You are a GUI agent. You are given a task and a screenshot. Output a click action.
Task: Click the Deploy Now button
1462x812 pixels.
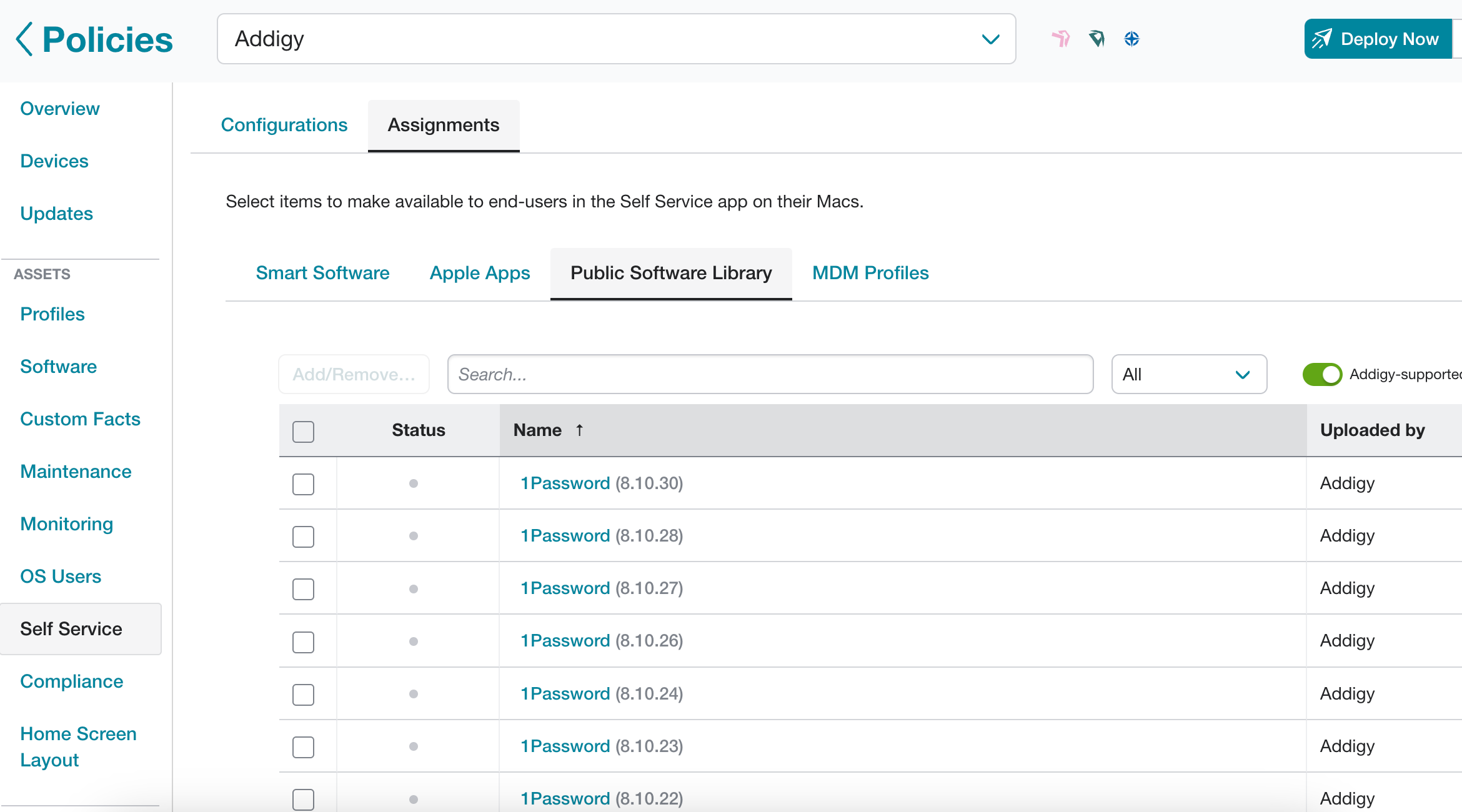(x=1378, y=39)
